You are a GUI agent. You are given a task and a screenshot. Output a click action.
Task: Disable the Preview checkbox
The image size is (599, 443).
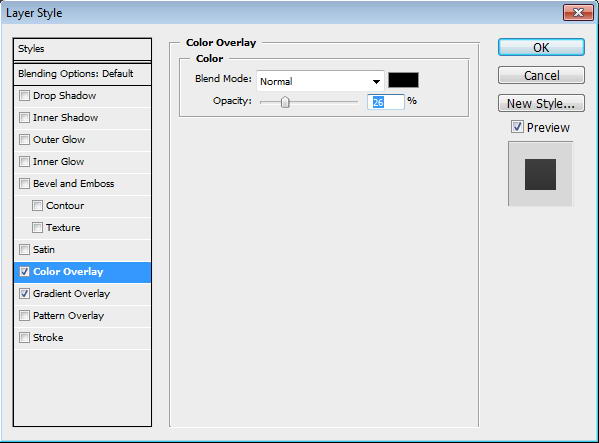click(517, 127)
